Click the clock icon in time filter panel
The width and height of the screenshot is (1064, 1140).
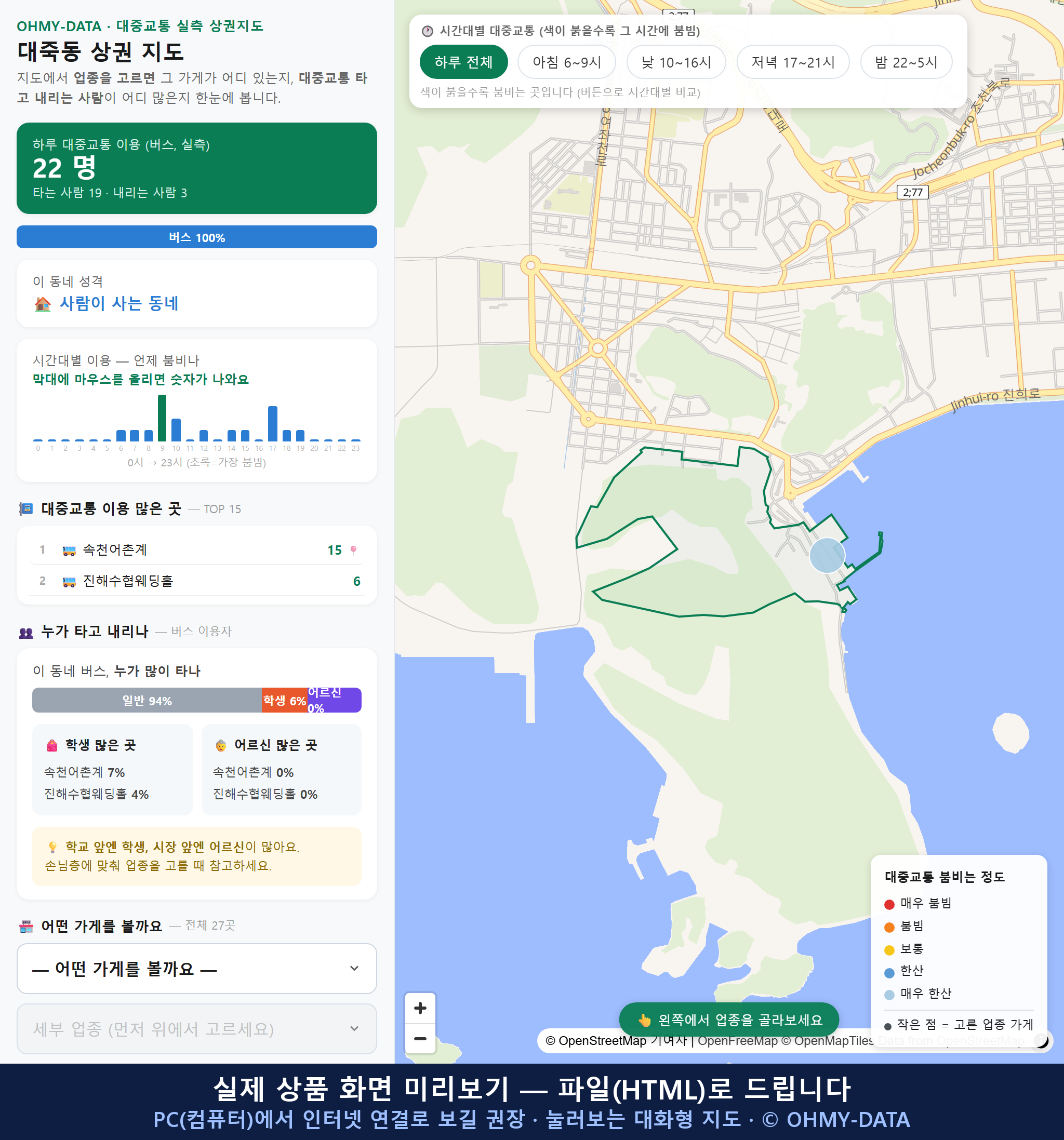pyautogui.click(x=428, y=31)
